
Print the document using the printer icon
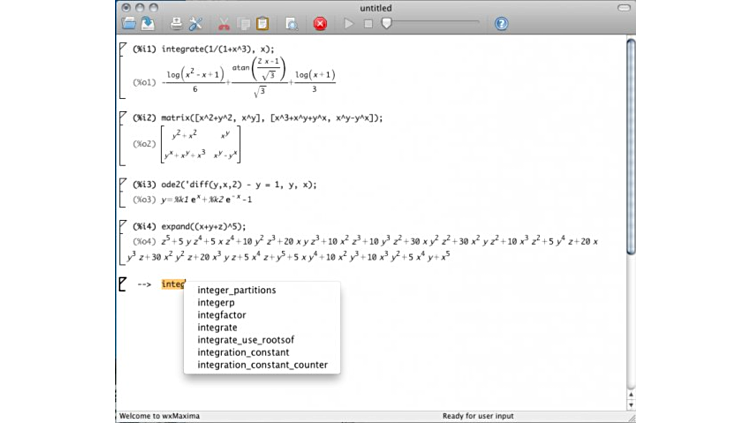[176, 23]
